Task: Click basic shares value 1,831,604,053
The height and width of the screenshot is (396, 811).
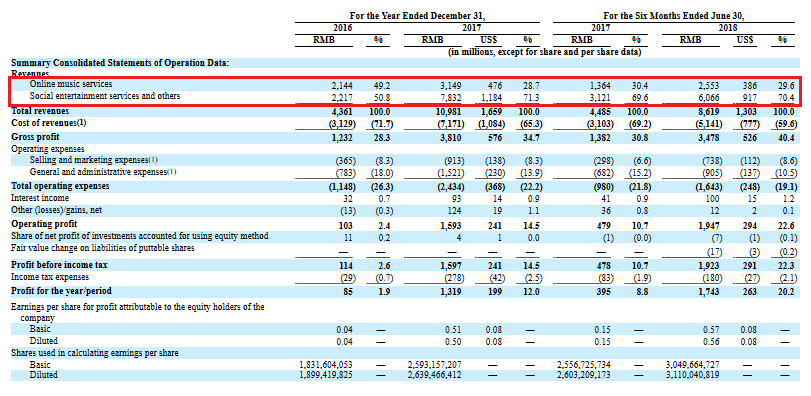Action: point(326,365)
